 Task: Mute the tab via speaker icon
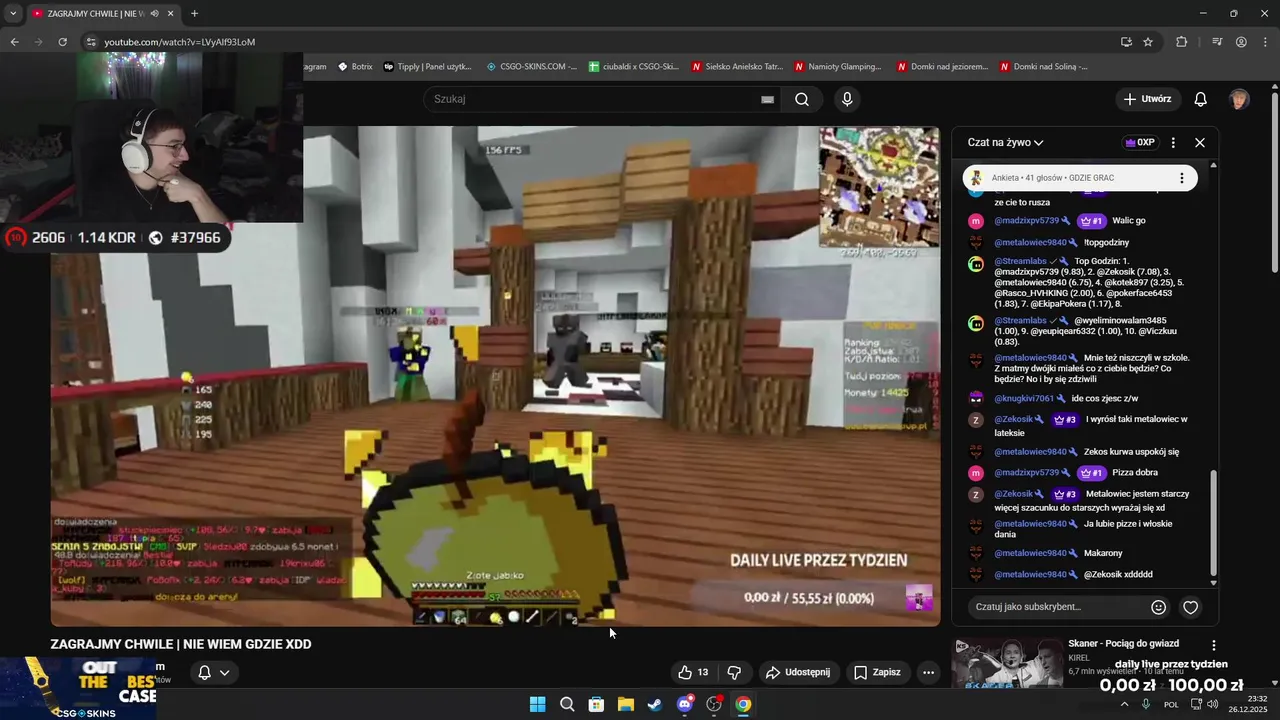pyautogui.click(x=154, y=14)
